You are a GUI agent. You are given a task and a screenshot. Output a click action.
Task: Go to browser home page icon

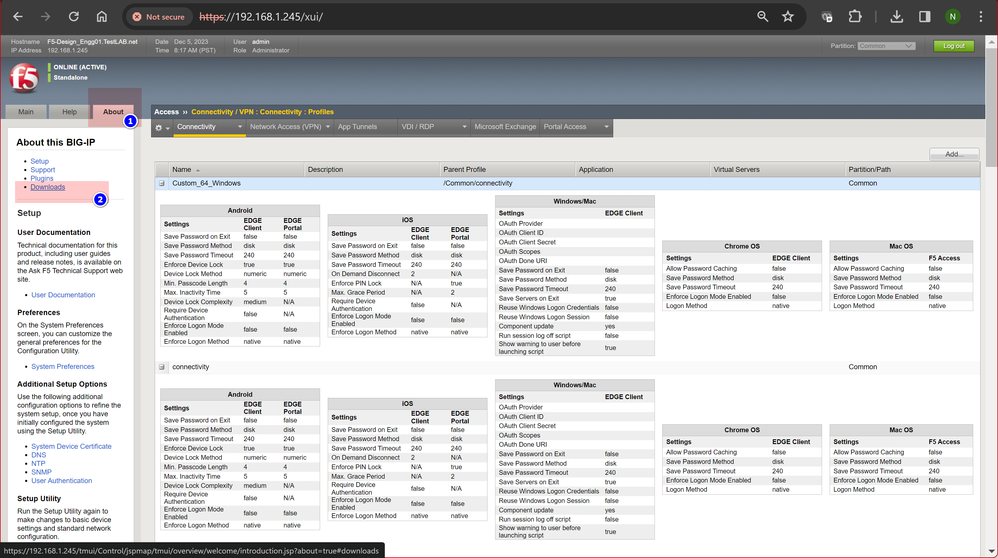pos(102,17)
